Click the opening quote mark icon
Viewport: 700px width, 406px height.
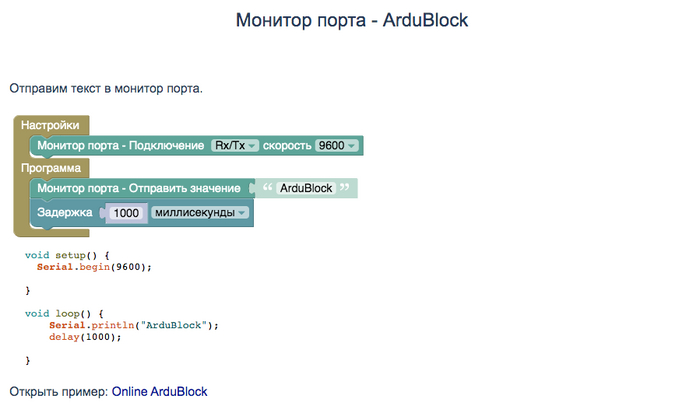pos(267,188)
